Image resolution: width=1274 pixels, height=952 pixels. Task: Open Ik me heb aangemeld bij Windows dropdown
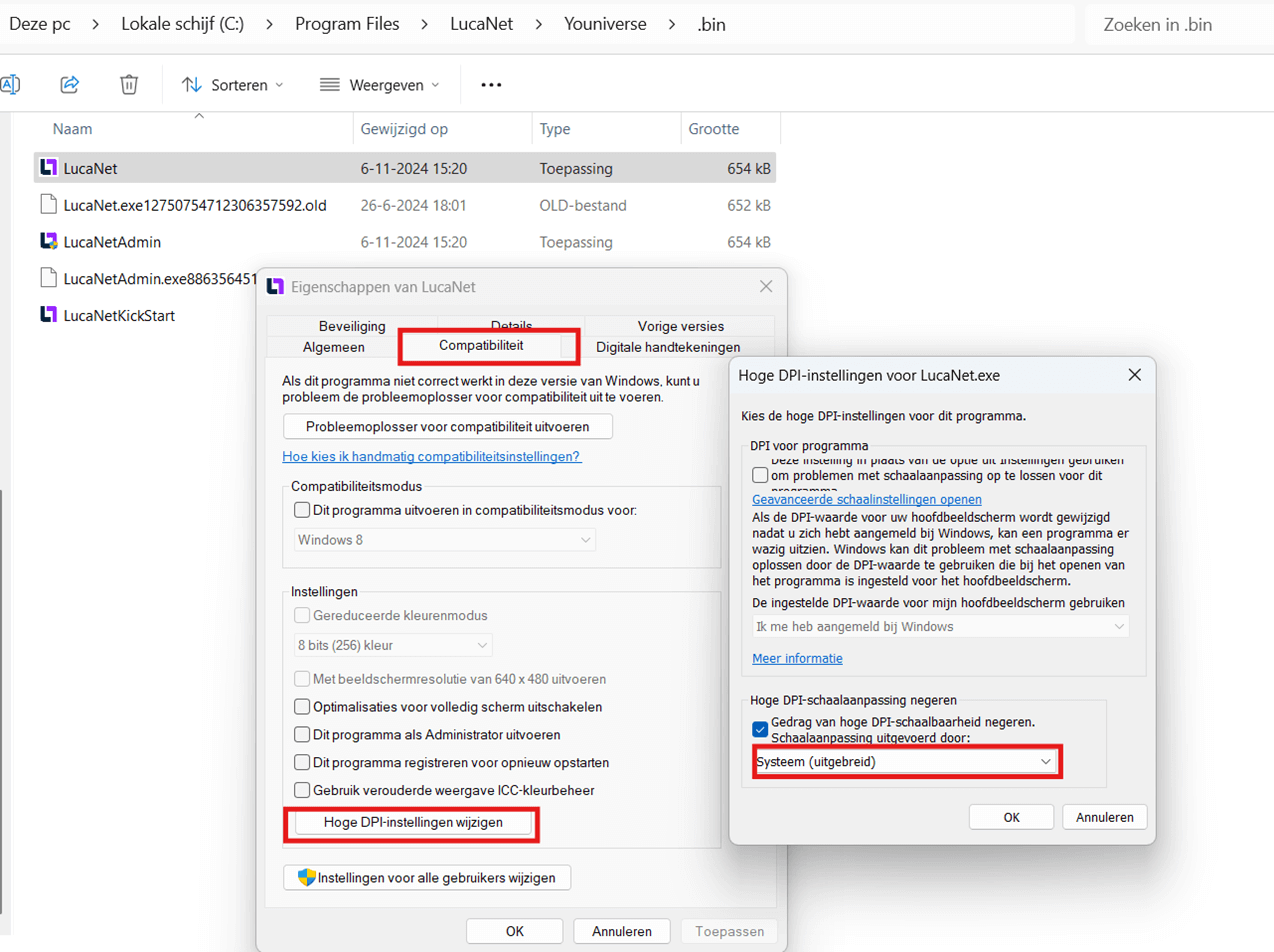click(941, 626)
